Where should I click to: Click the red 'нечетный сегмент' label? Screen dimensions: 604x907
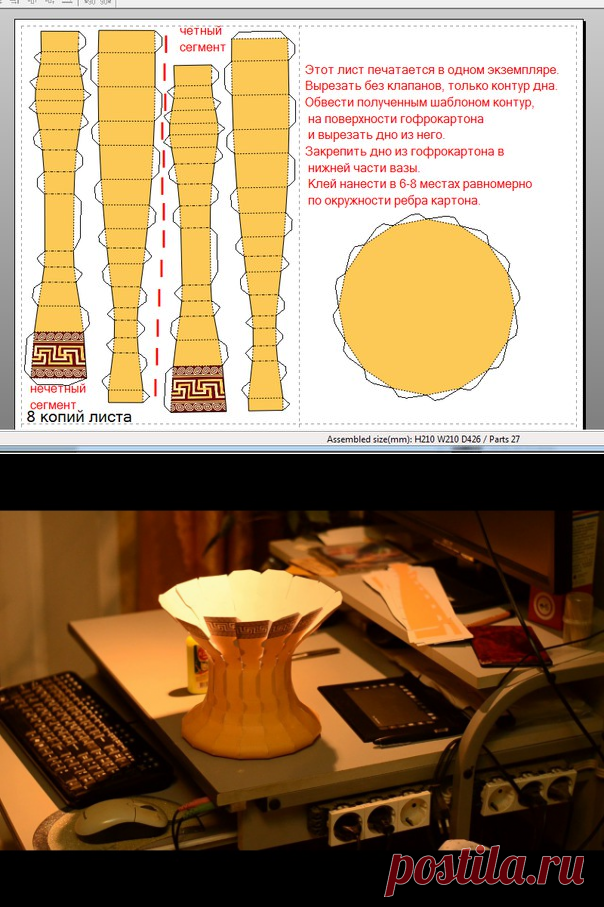[x=57, y=395]
